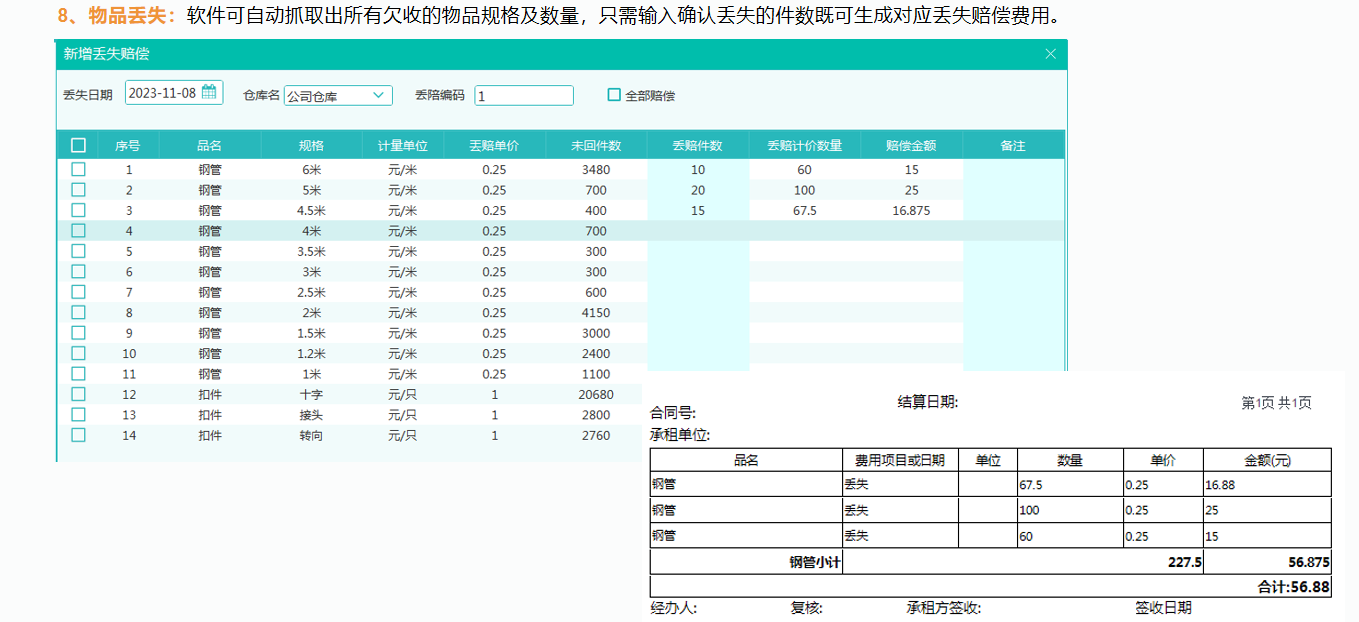The image size is (1359, 622).
Task: Toggle the select-all checkbox in table header
Action: (x=78, y=145)
